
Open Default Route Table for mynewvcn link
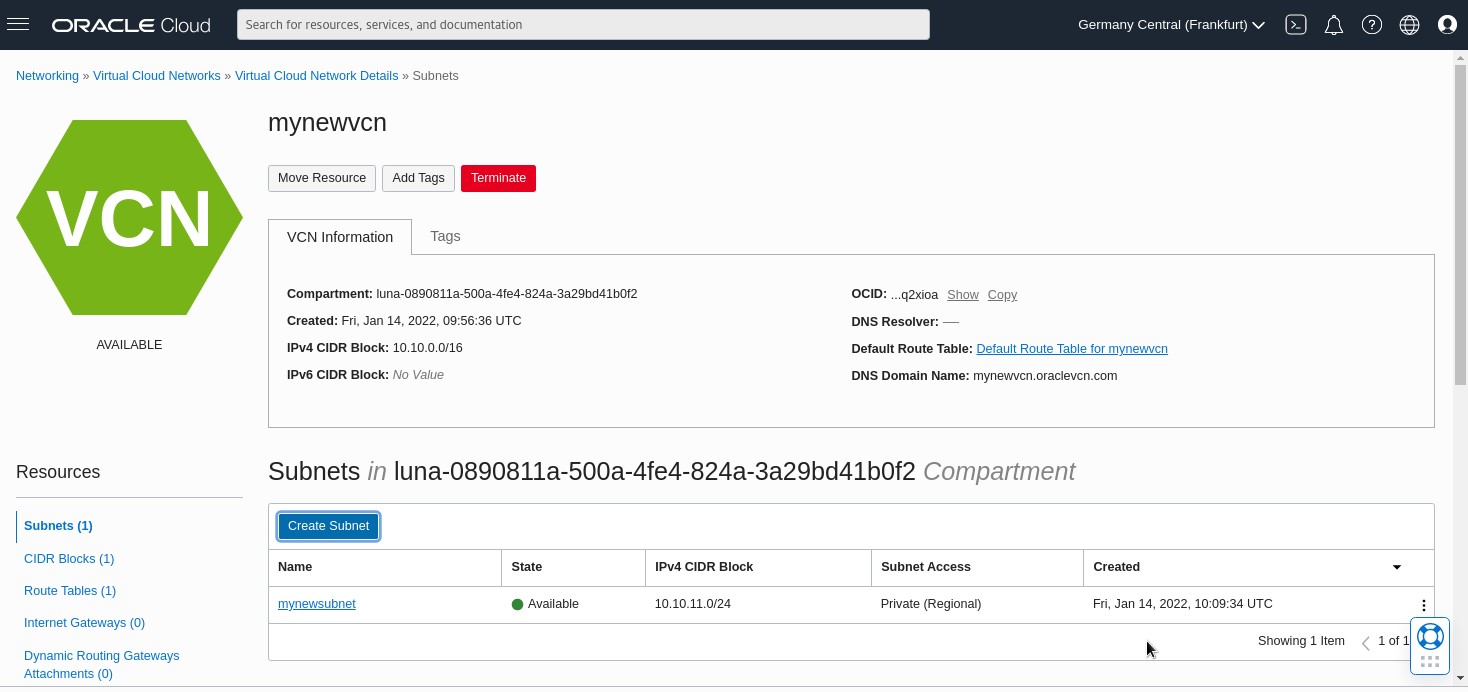[x=1071, y=348]
